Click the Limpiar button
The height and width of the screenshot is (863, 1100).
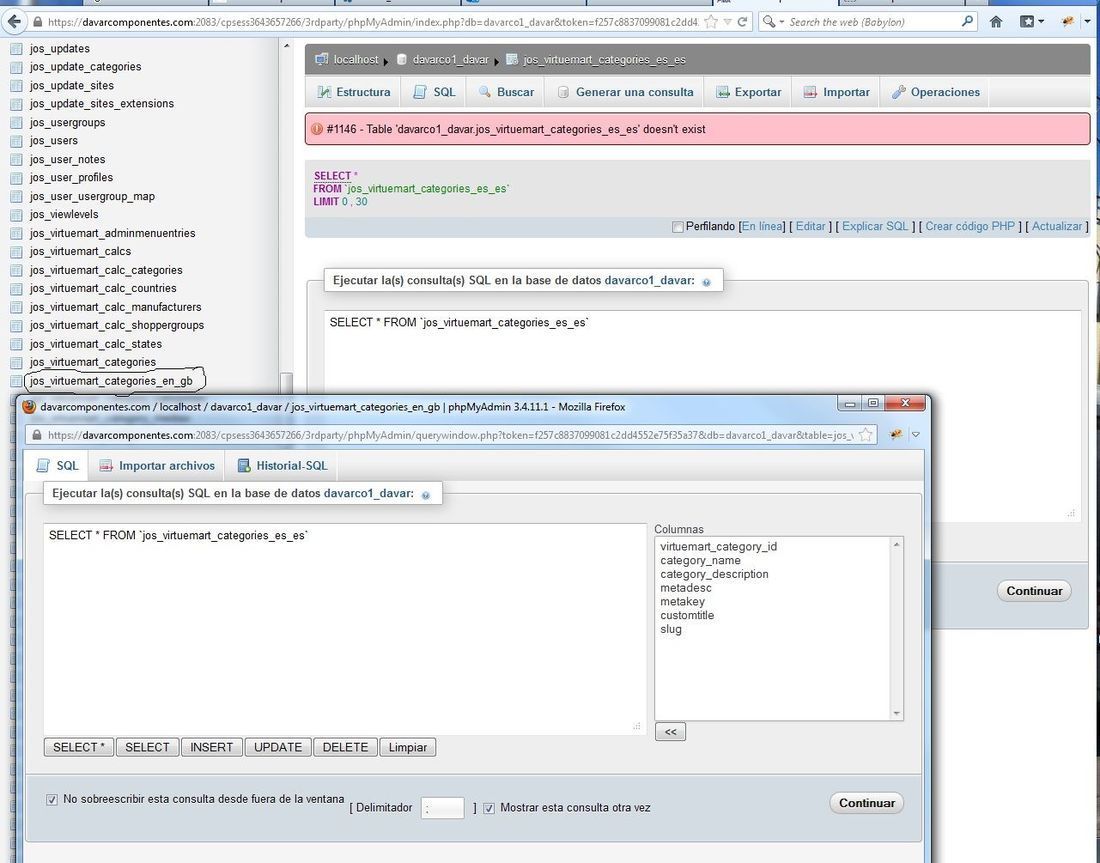[408, 747]
